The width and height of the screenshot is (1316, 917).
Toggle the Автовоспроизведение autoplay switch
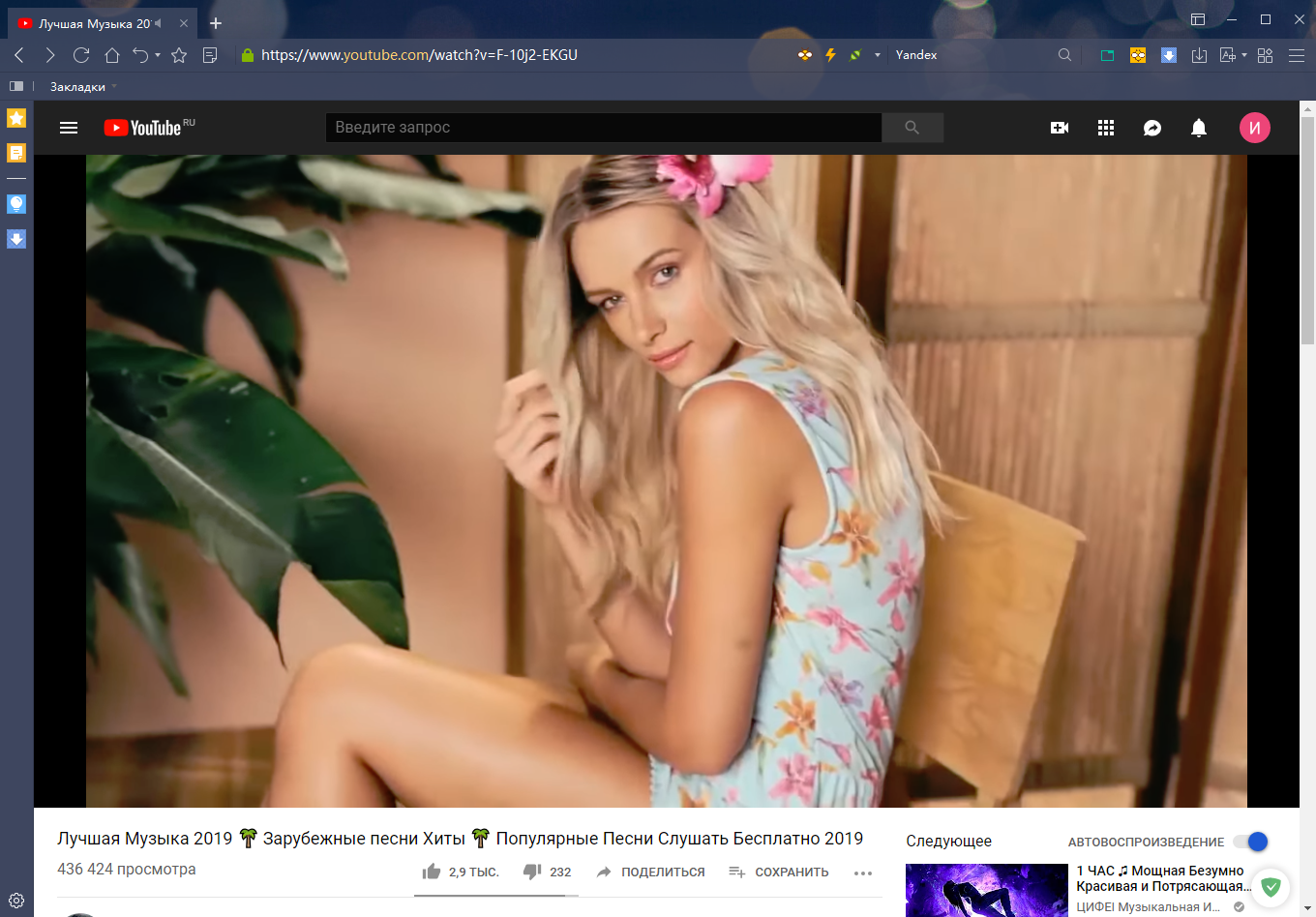coord(1251,842)
